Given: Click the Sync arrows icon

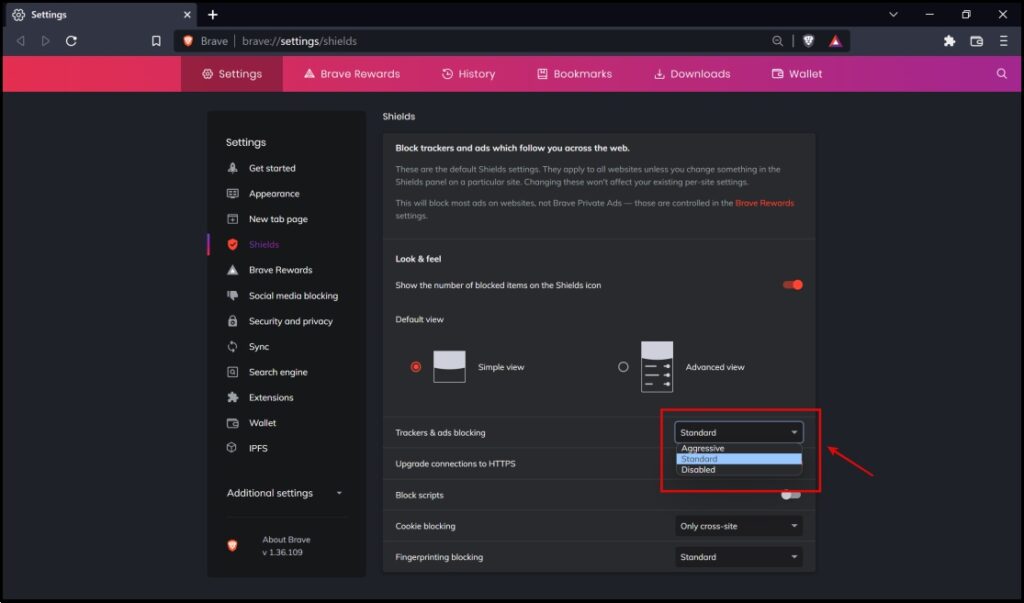Looking at the screenshot, I should tap(232, 346).
